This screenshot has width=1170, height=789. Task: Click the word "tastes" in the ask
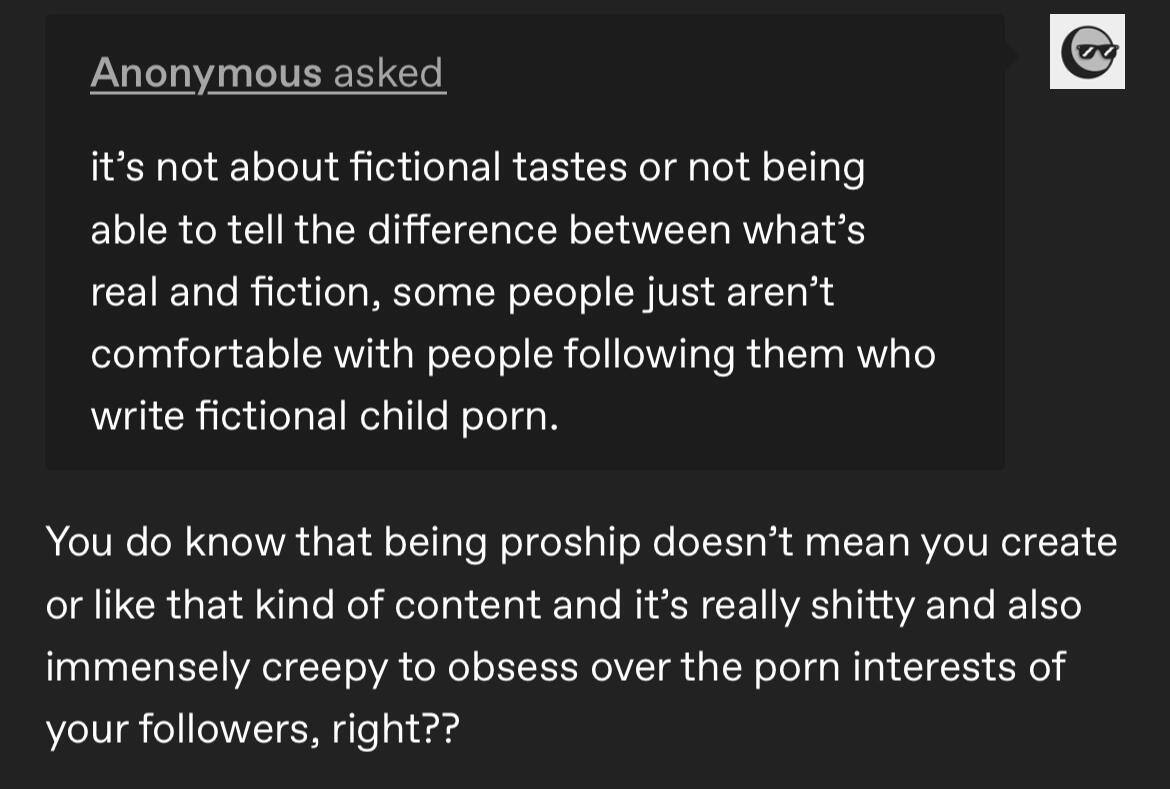pyautogui.click(x=570, y=167)
